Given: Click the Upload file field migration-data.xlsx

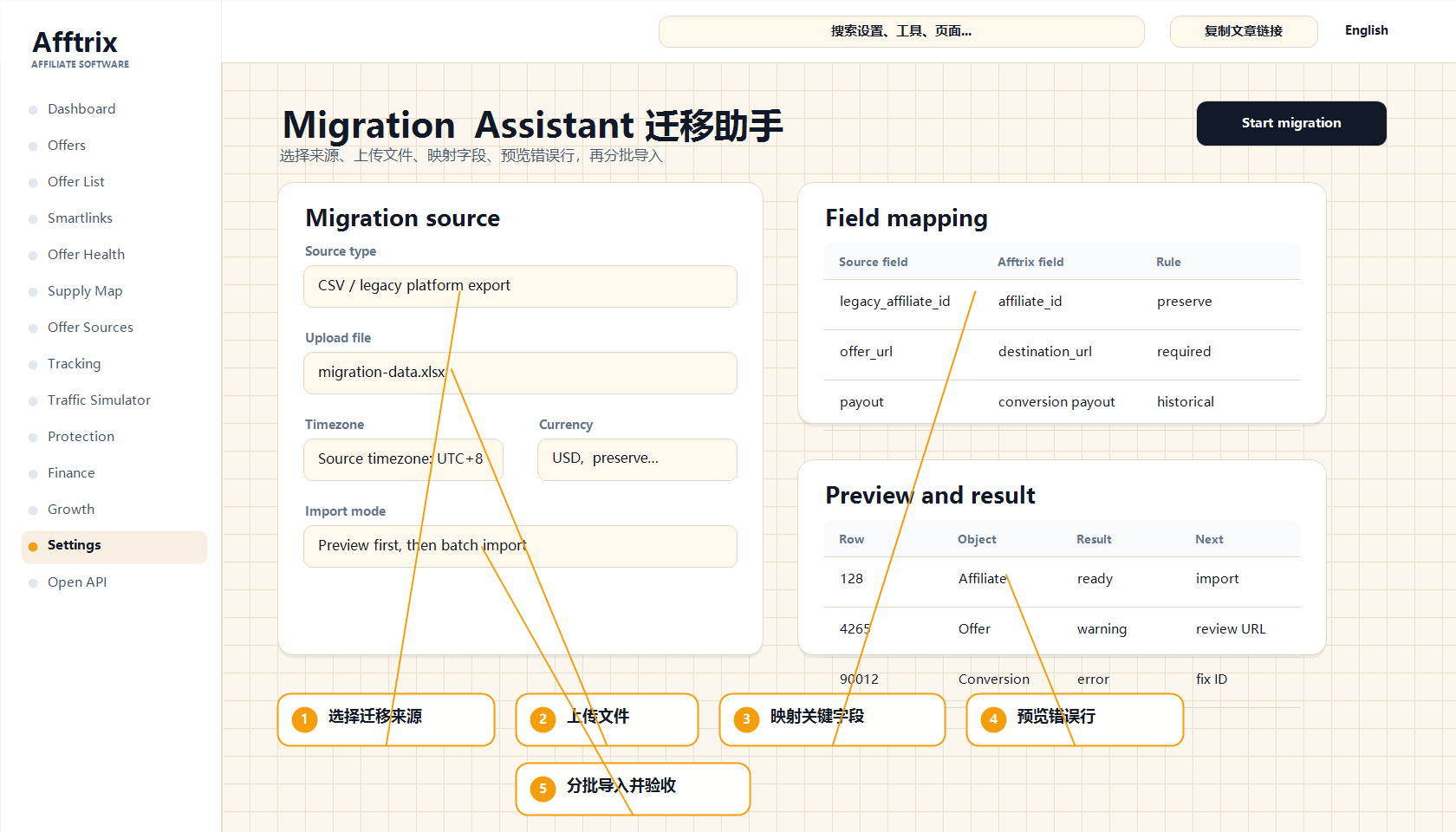Looking at the screenshot, I should tap(520, 373).
